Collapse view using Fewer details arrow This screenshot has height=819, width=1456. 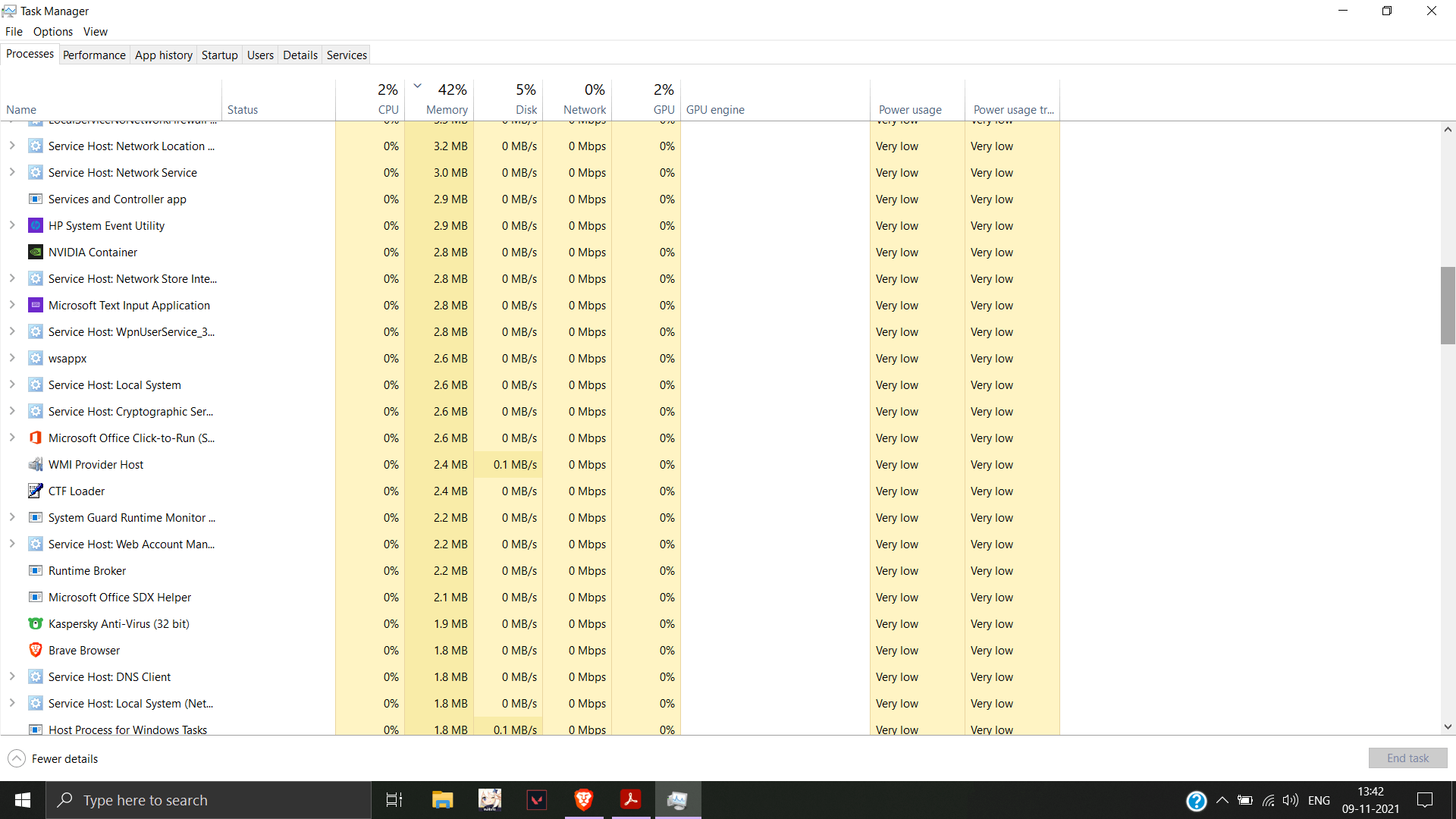pos(17,758)
